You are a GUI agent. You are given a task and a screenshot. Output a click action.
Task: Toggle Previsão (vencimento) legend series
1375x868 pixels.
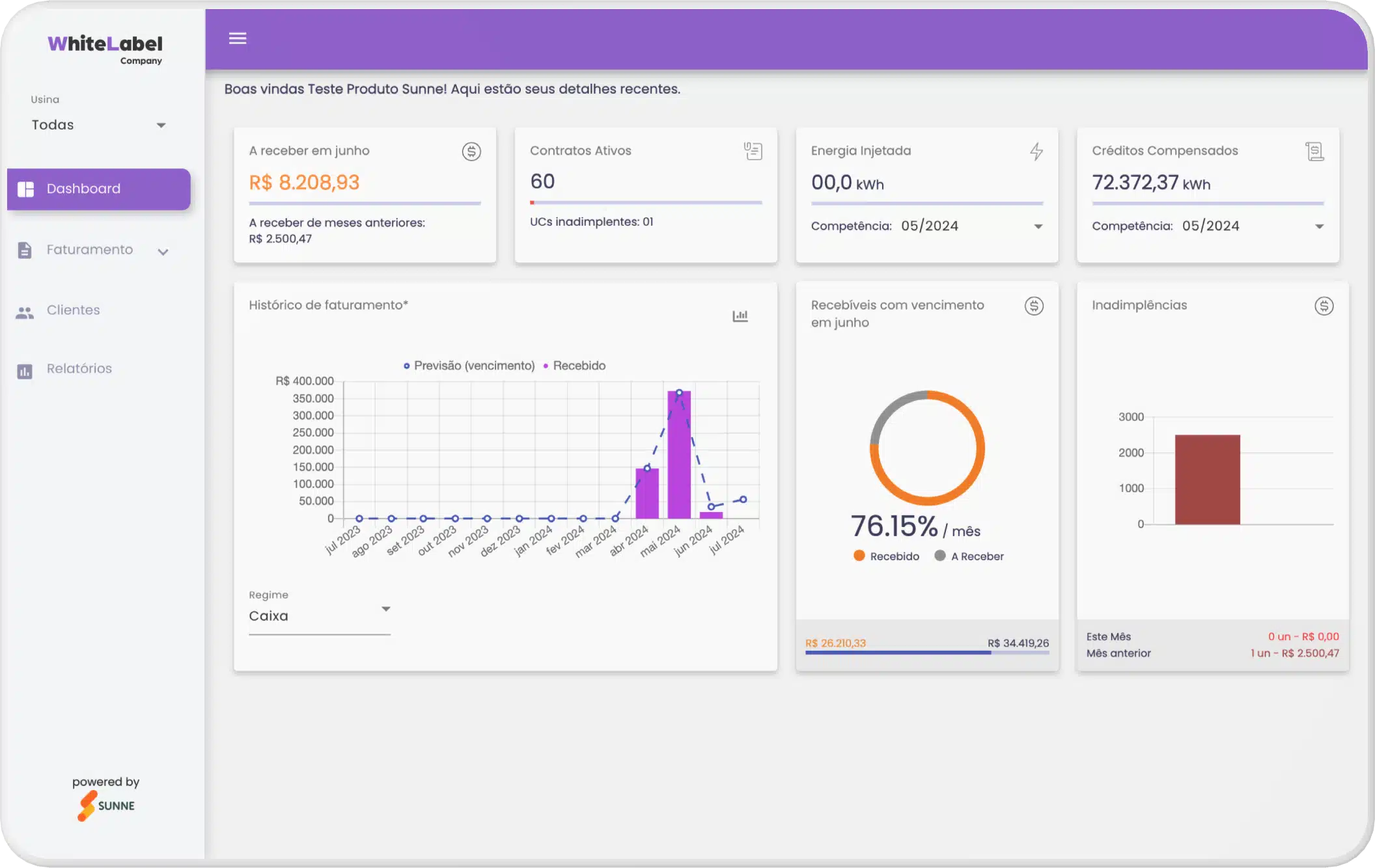click(469, 366)
